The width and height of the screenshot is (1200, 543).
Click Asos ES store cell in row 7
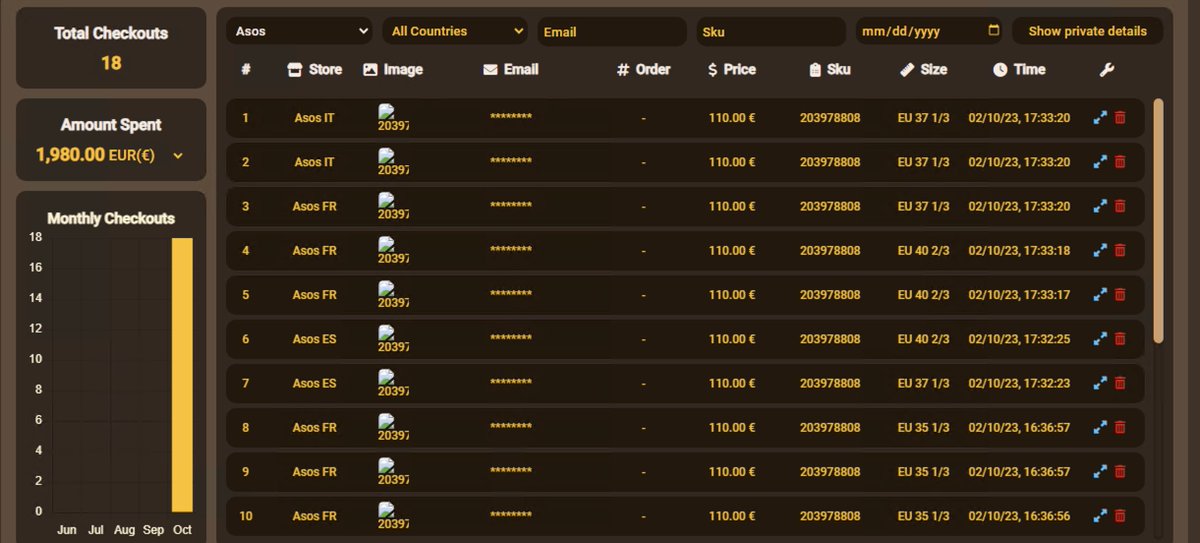[314, 383]
